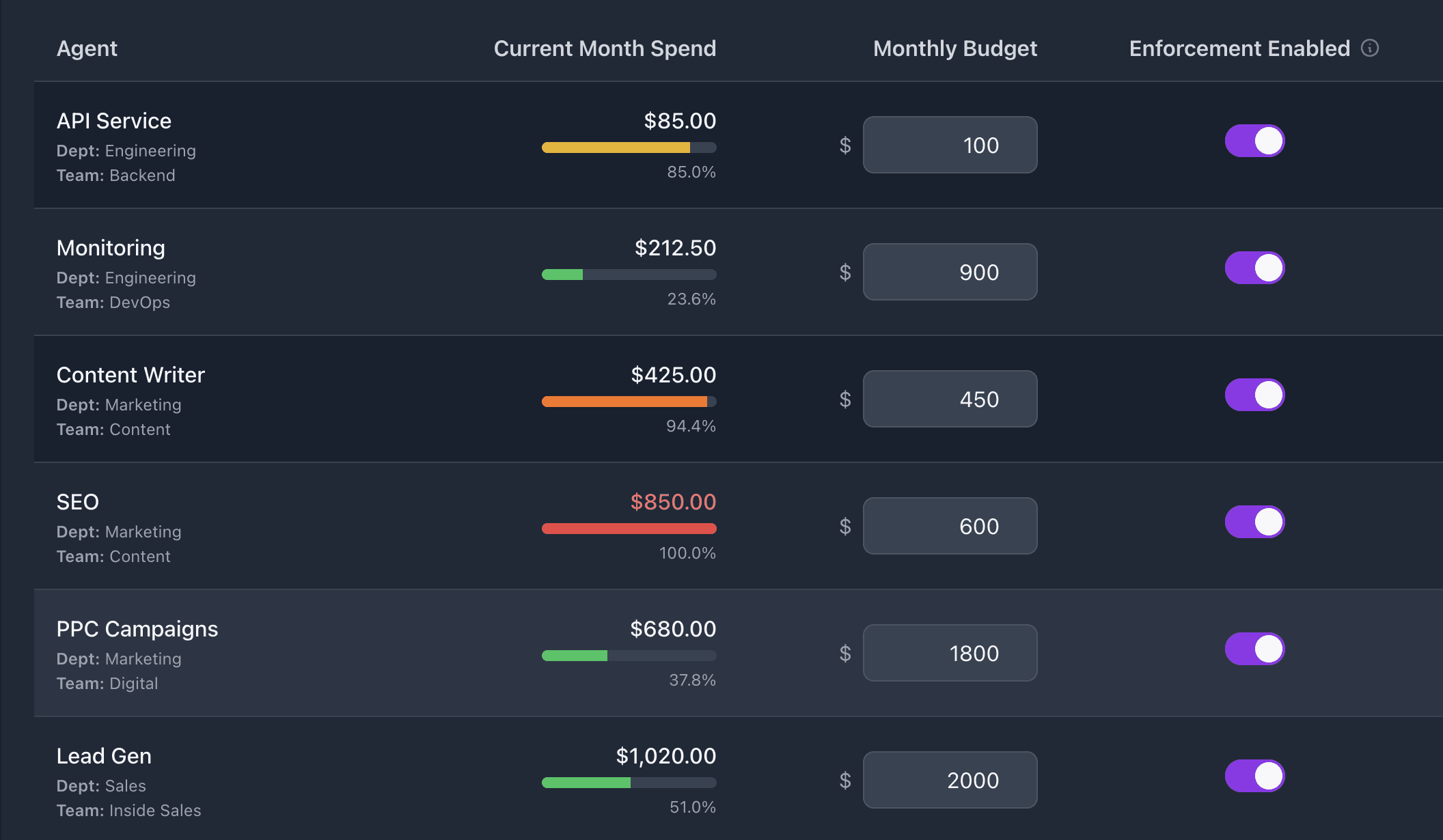Disable the SEO enforcement switch
1443x840 pixels.
[1254, 522]
